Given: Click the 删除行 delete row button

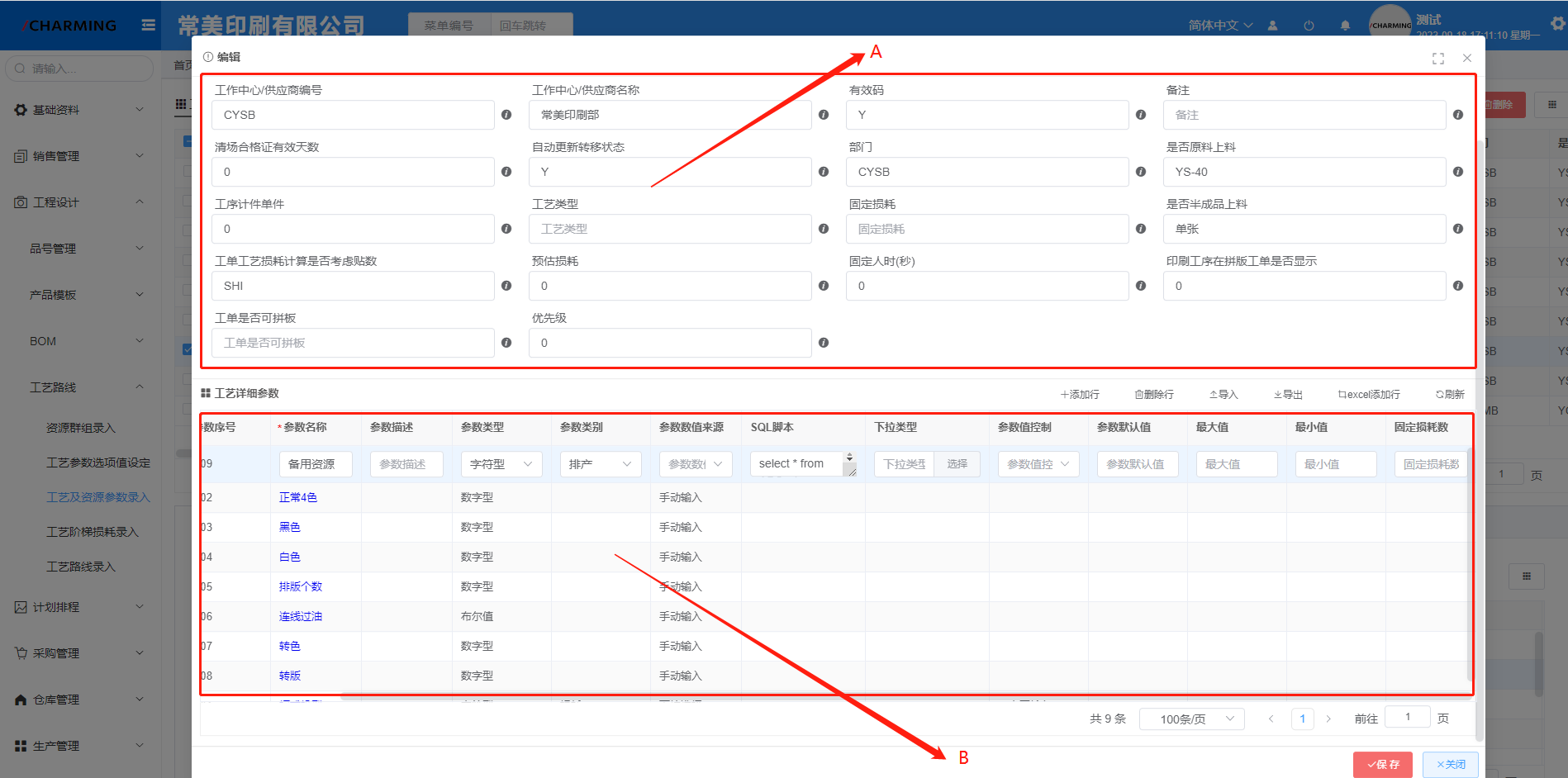Looking at the screenshot, I should [1154, 395].
